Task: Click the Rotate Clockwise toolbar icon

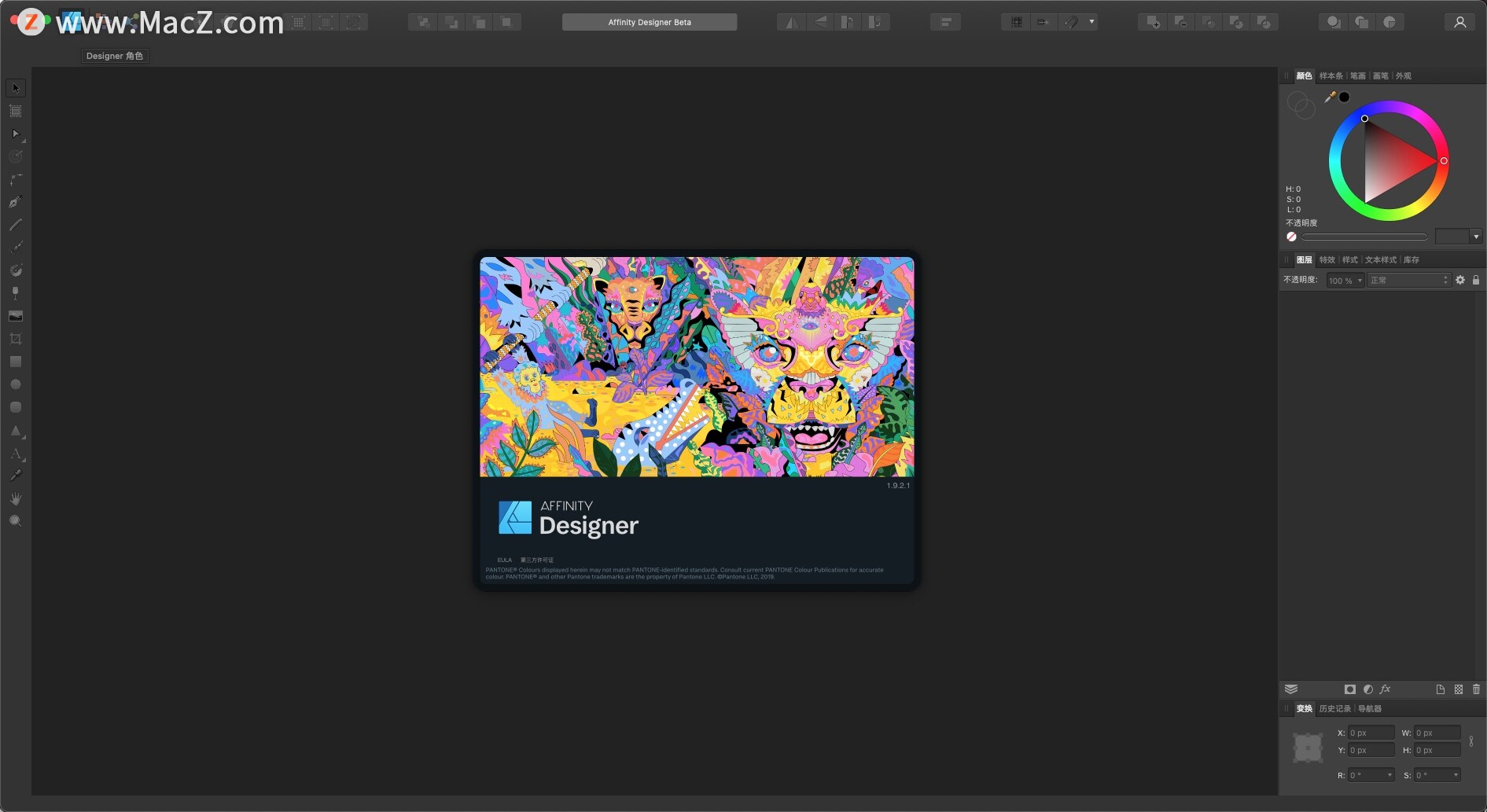Action: coord(876,22)
